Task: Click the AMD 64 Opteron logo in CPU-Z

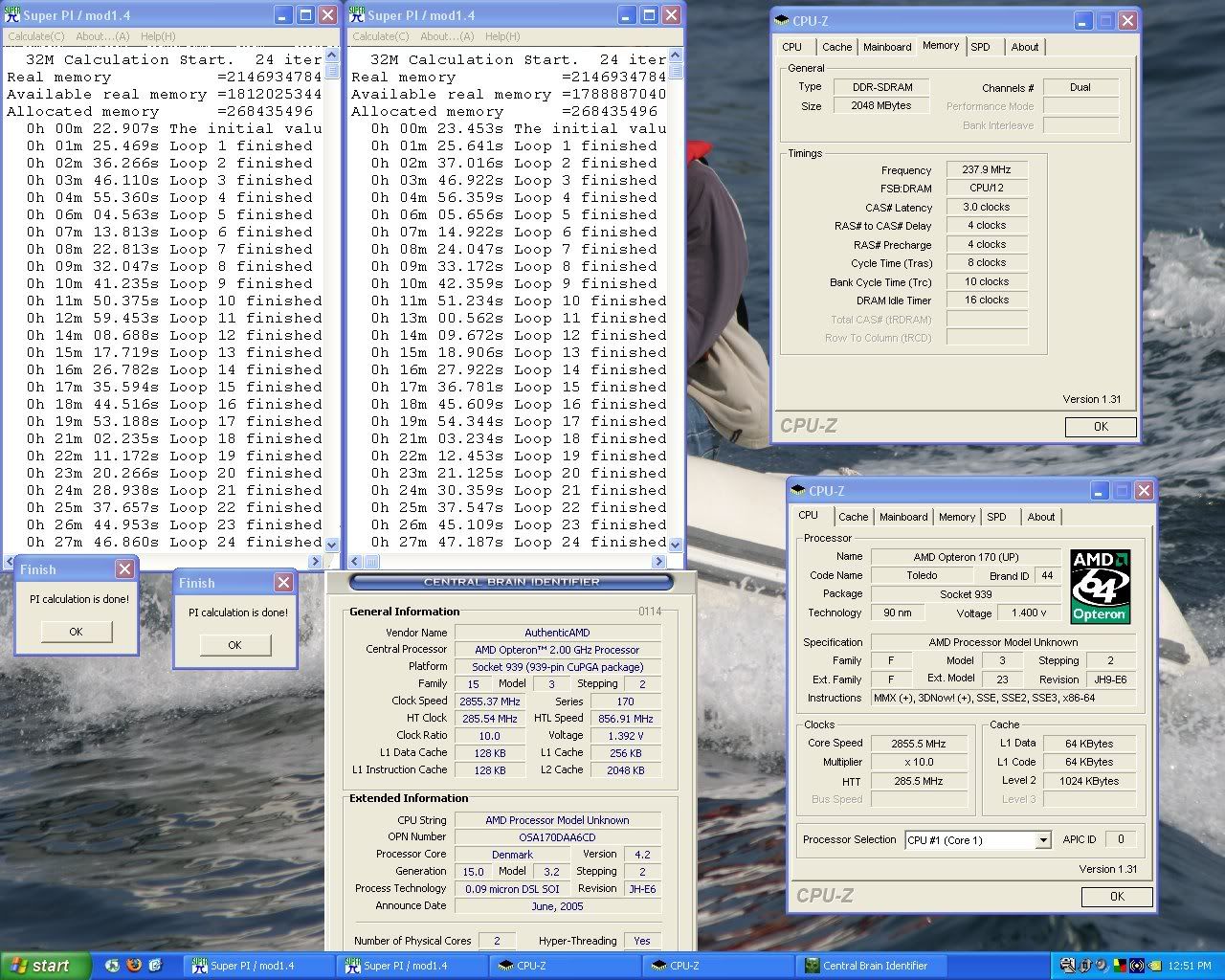Action: click(1100, 587)
